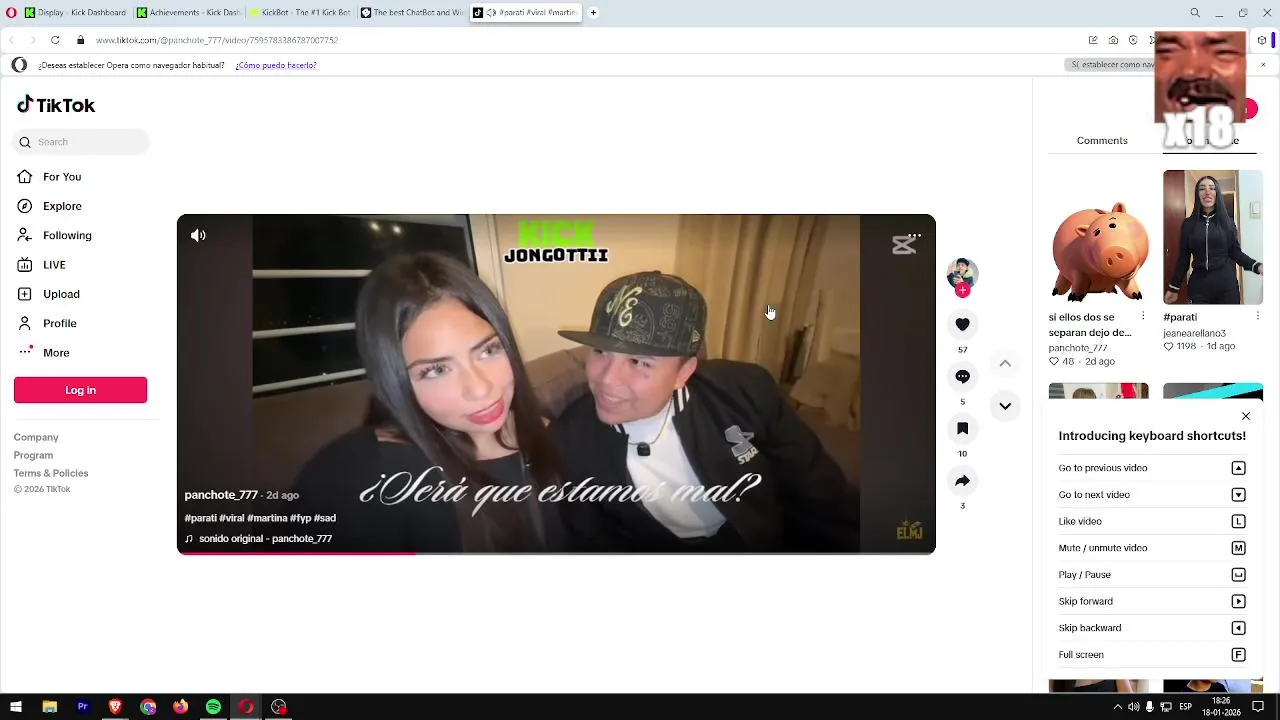Open the Following feed
This screenshot has width=1280, height=720.
(67, 235)
